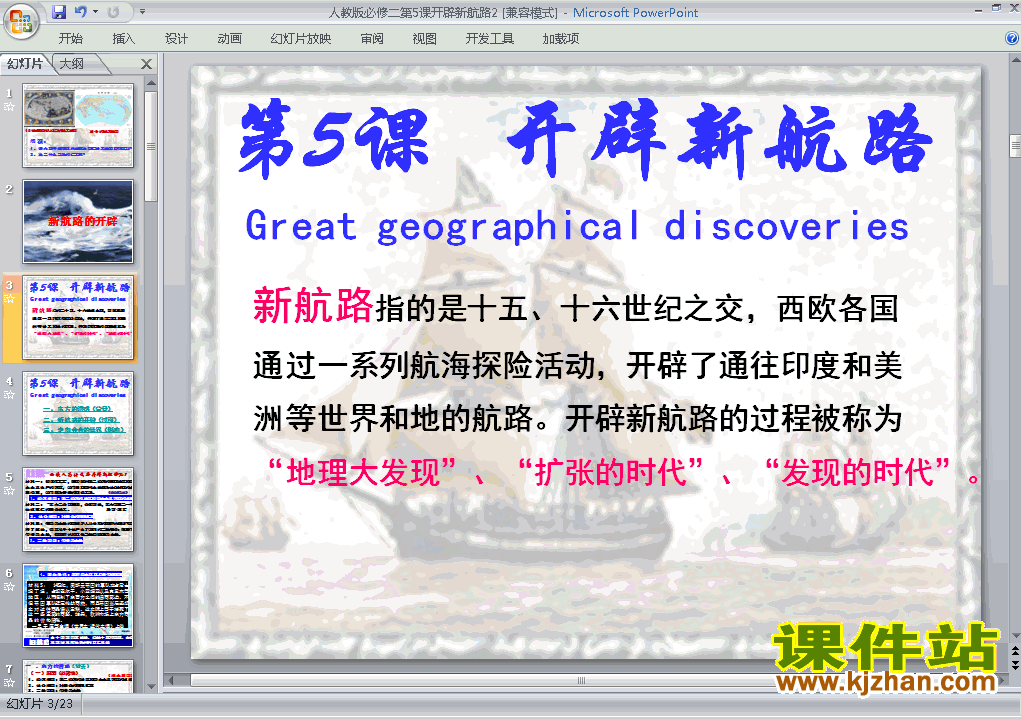This screenshot has height=719, width=1021.
Task: Click the slide title 第5课 开辟新航路
Action: (585, 140)
